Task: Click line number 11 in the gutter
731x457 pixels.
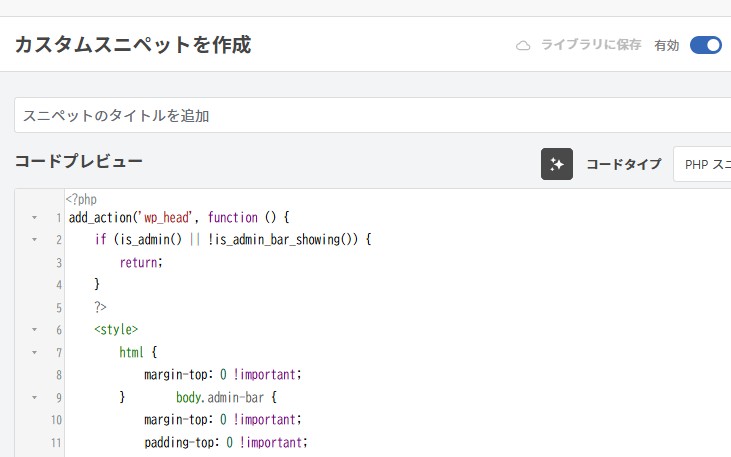Action: coord(57,441)
